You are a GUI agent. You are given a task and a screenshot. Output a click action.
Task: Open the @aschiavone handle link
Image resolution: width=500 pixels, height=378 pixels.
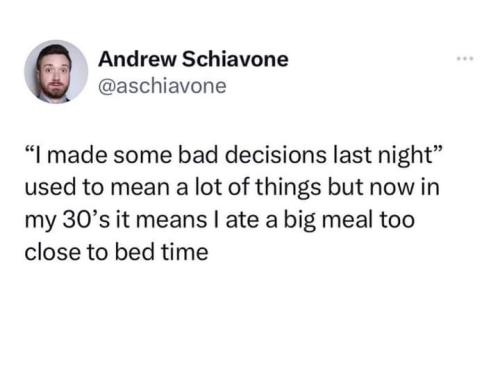click(162, 86)
